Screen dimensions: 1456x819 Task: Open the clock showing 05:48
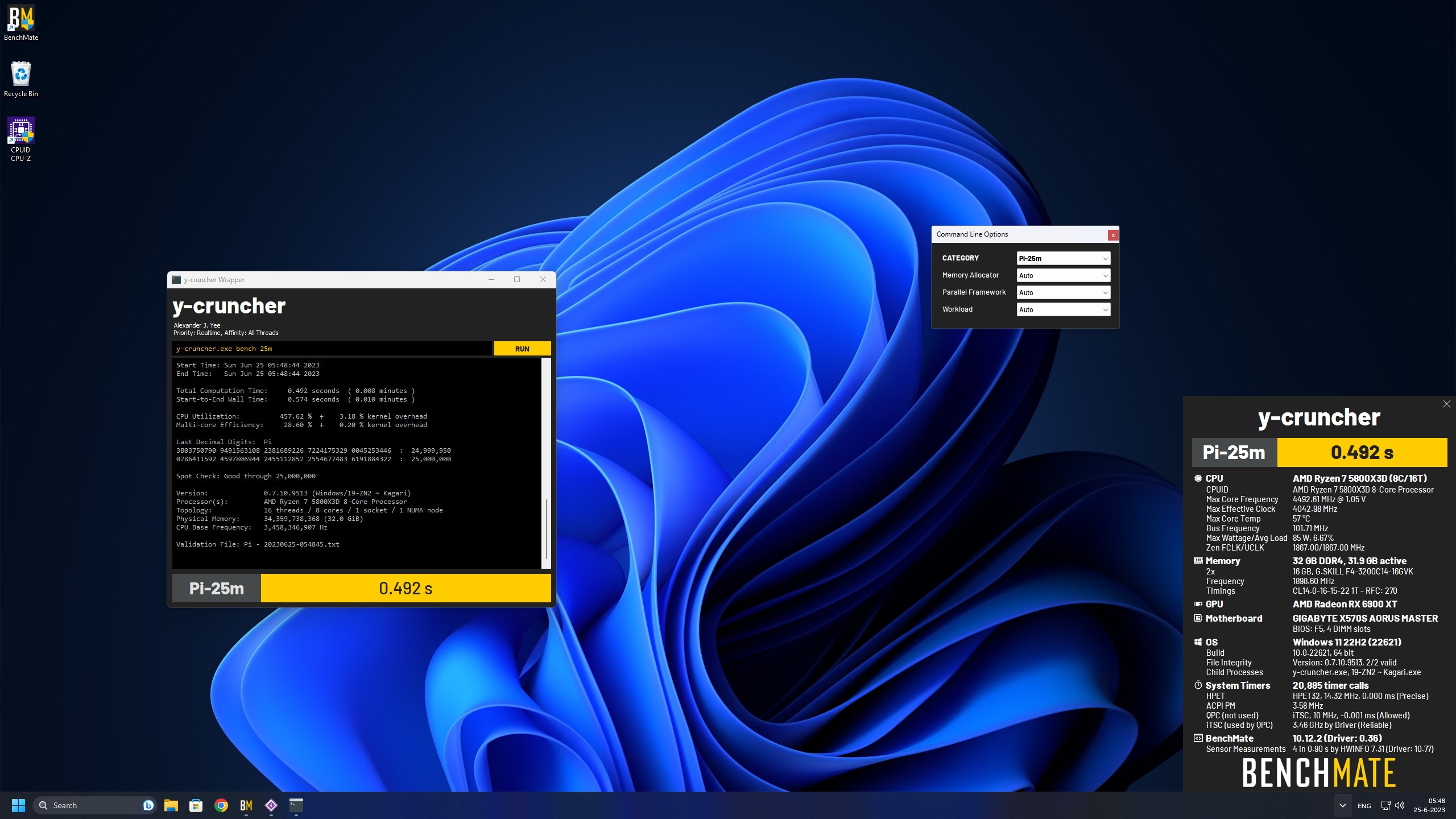1429,805
